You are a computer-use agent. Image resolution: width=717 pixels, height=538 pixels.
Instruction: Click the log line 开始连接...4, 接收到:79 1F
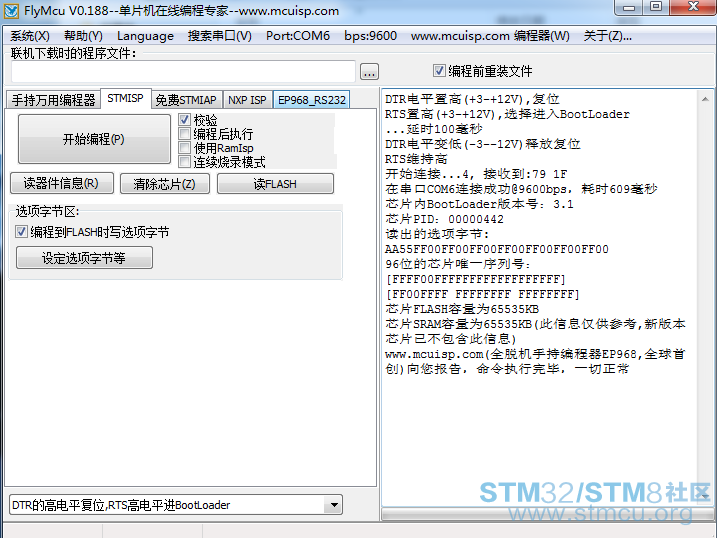pyautogui.click(x=476, y=174)
